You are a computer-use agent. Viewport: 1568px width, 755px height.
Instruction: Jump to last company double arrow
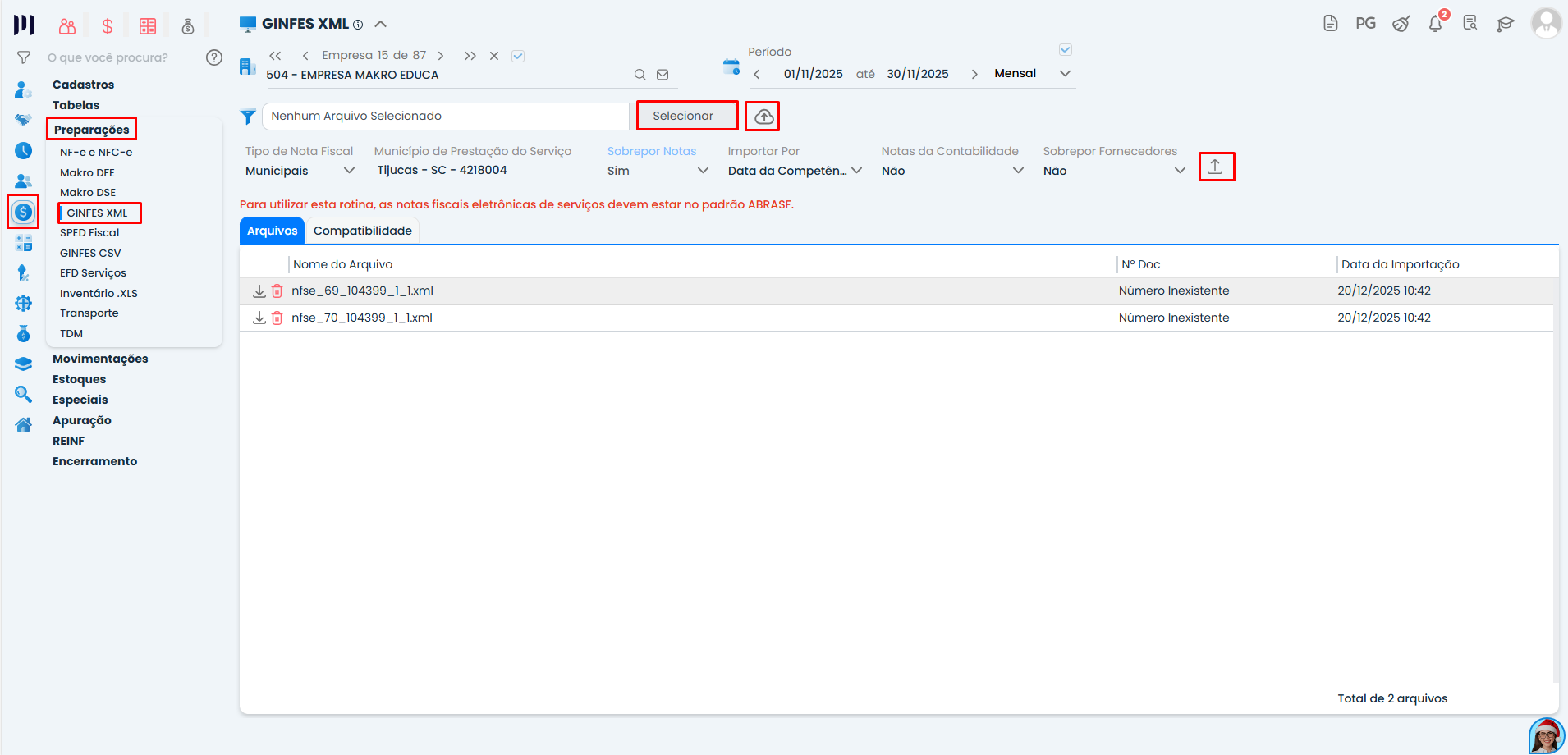pyautogui.click(x=470, y=56)
